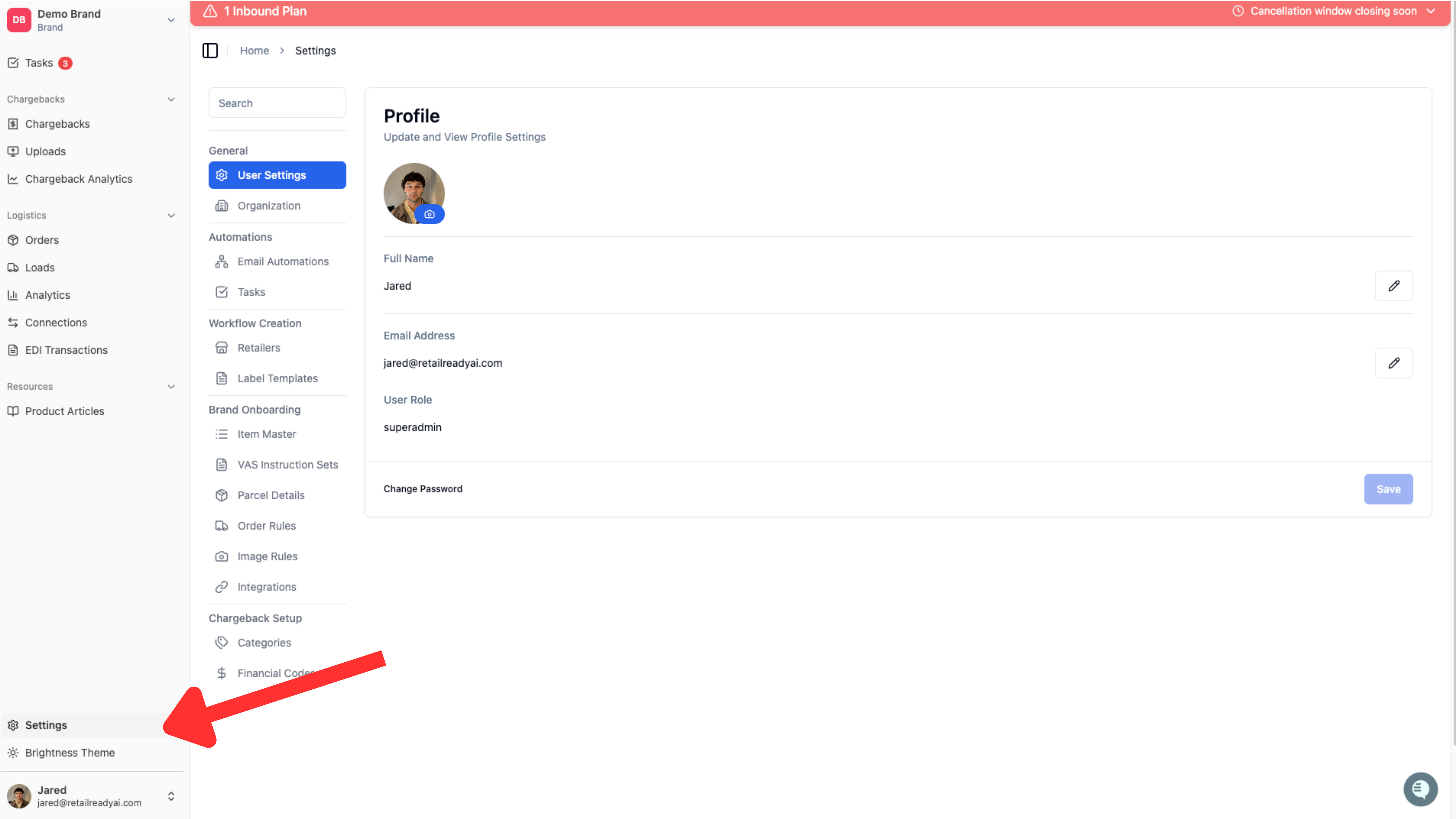Open Tasks in the main sidebar

tap(38, 63)
